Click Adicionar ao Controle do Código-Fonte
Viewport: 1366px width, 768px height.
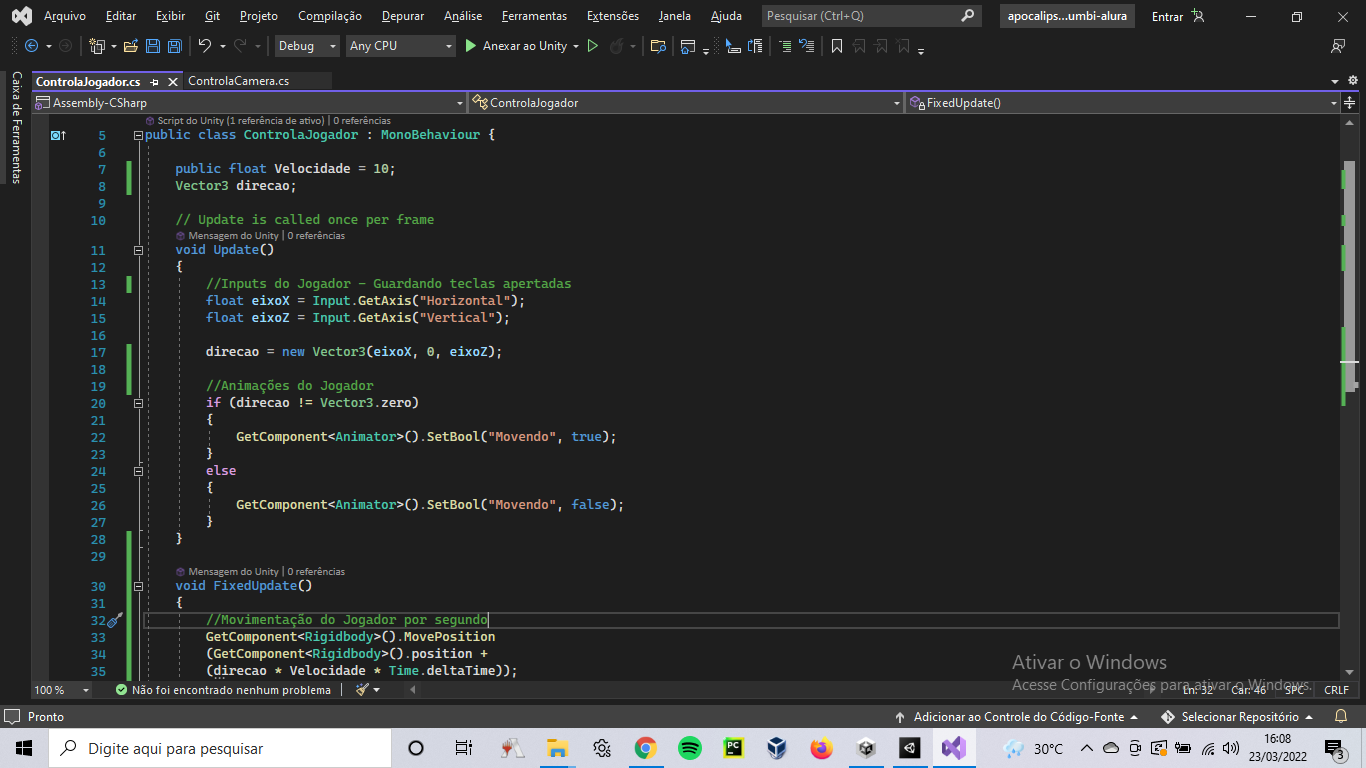tap(1019, 717)
